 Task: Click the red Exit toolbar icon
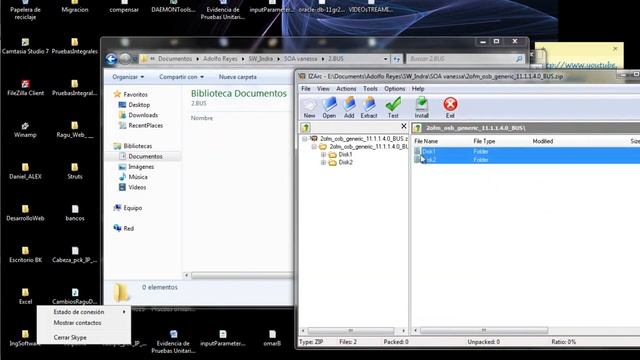(450, 108)
